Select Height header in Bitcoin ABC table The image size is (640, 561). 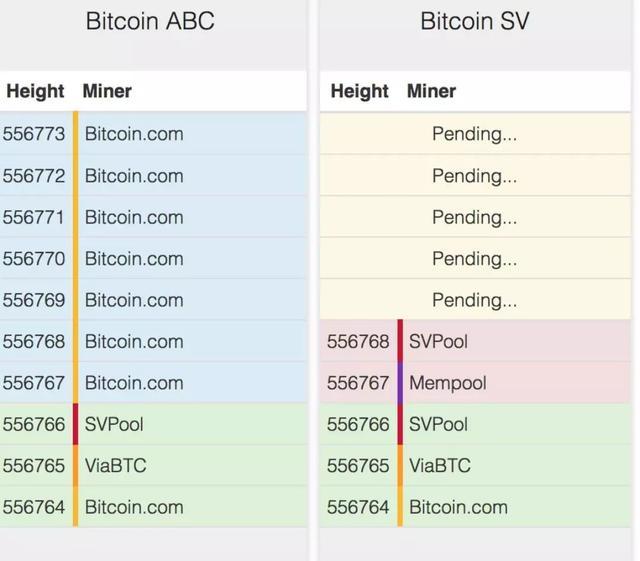pos(36,91)
